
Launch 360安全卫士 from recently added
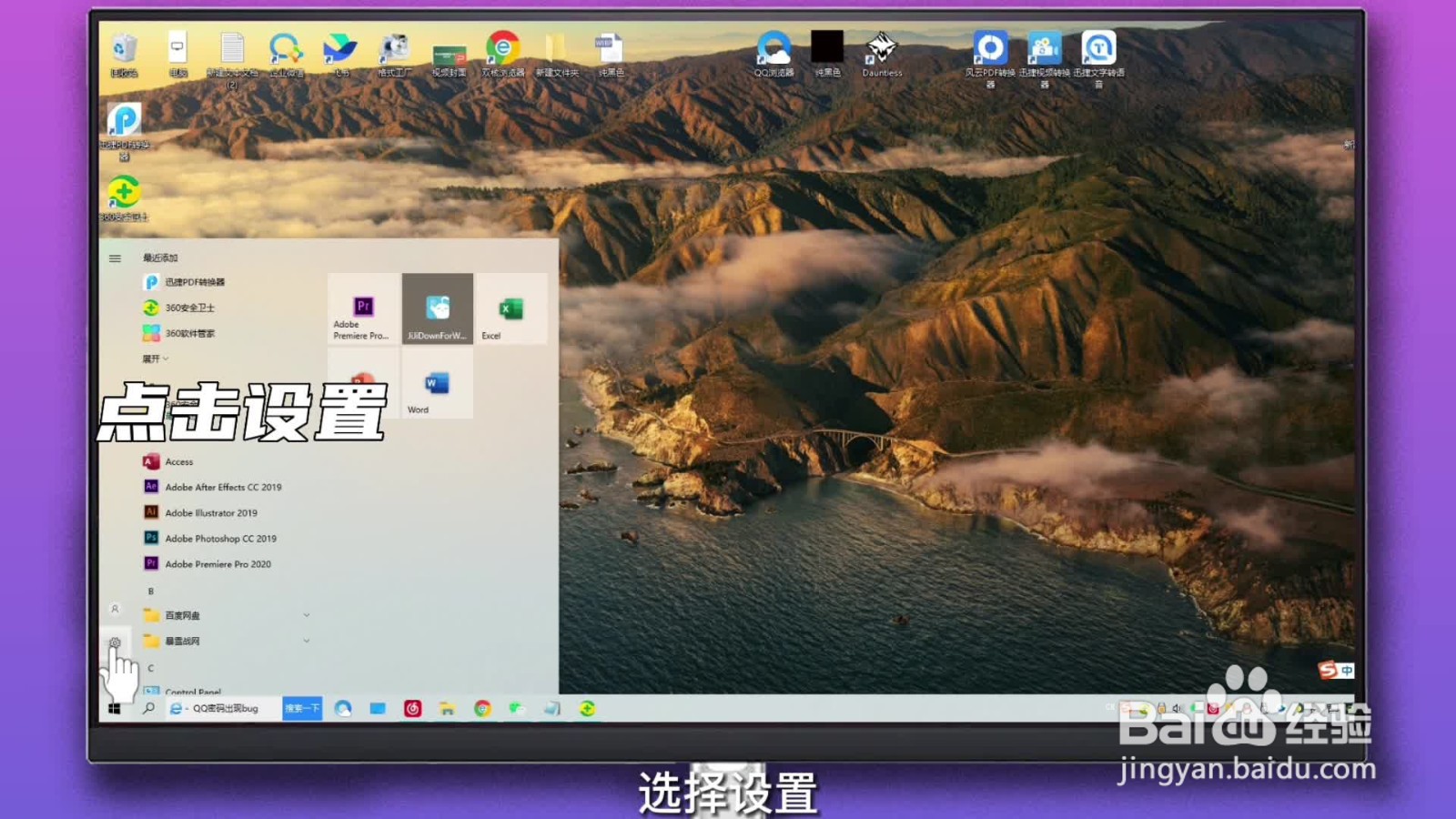pyautogui.click(x=180, y=308)
